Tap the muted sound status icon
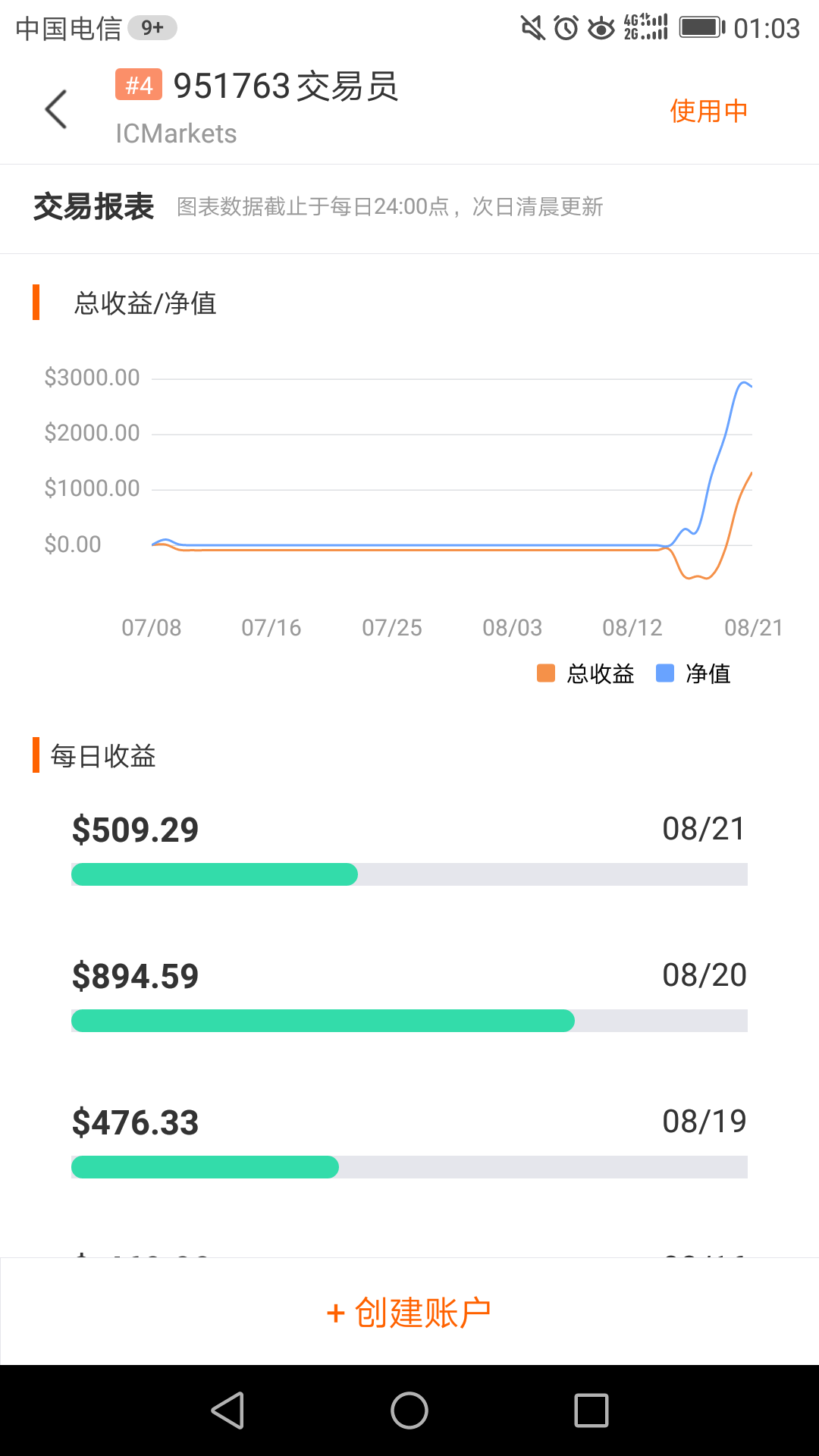This screenshot has width=819, height=1456. pyautogui.click(x=533, y=28)
